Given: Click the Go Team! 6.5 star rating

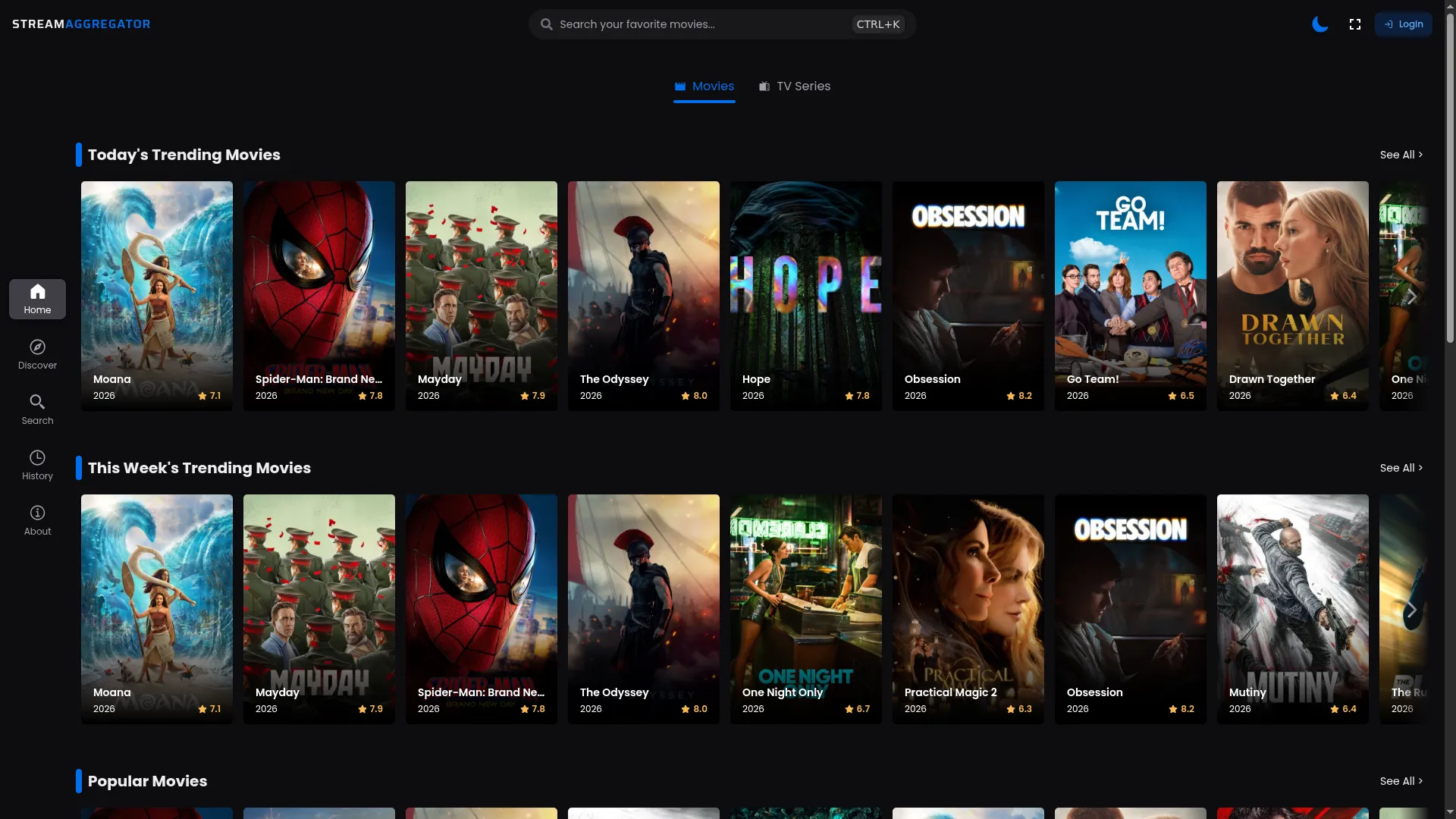Looking at the screenshot, I should coord(1181,396).
